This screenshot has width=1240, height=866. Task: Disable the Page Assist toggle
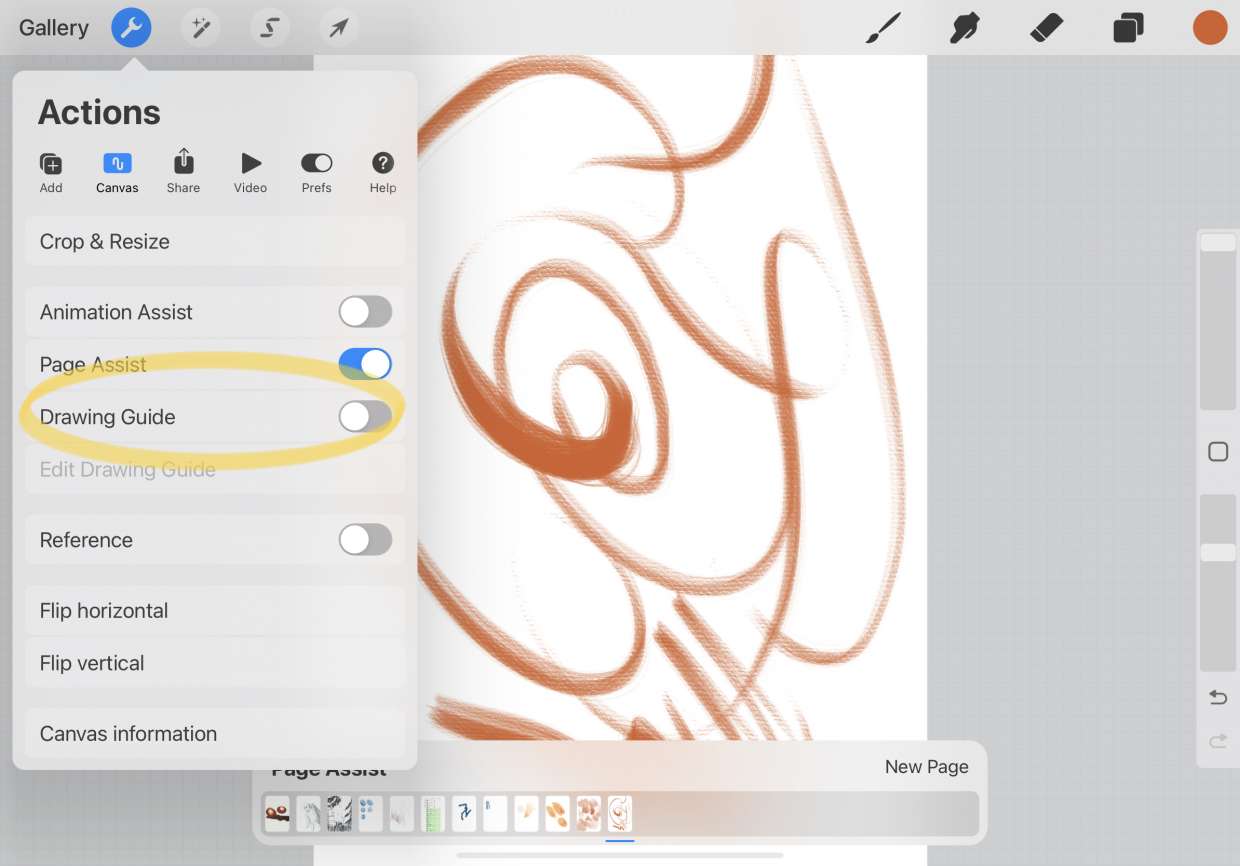click(365, 364)
